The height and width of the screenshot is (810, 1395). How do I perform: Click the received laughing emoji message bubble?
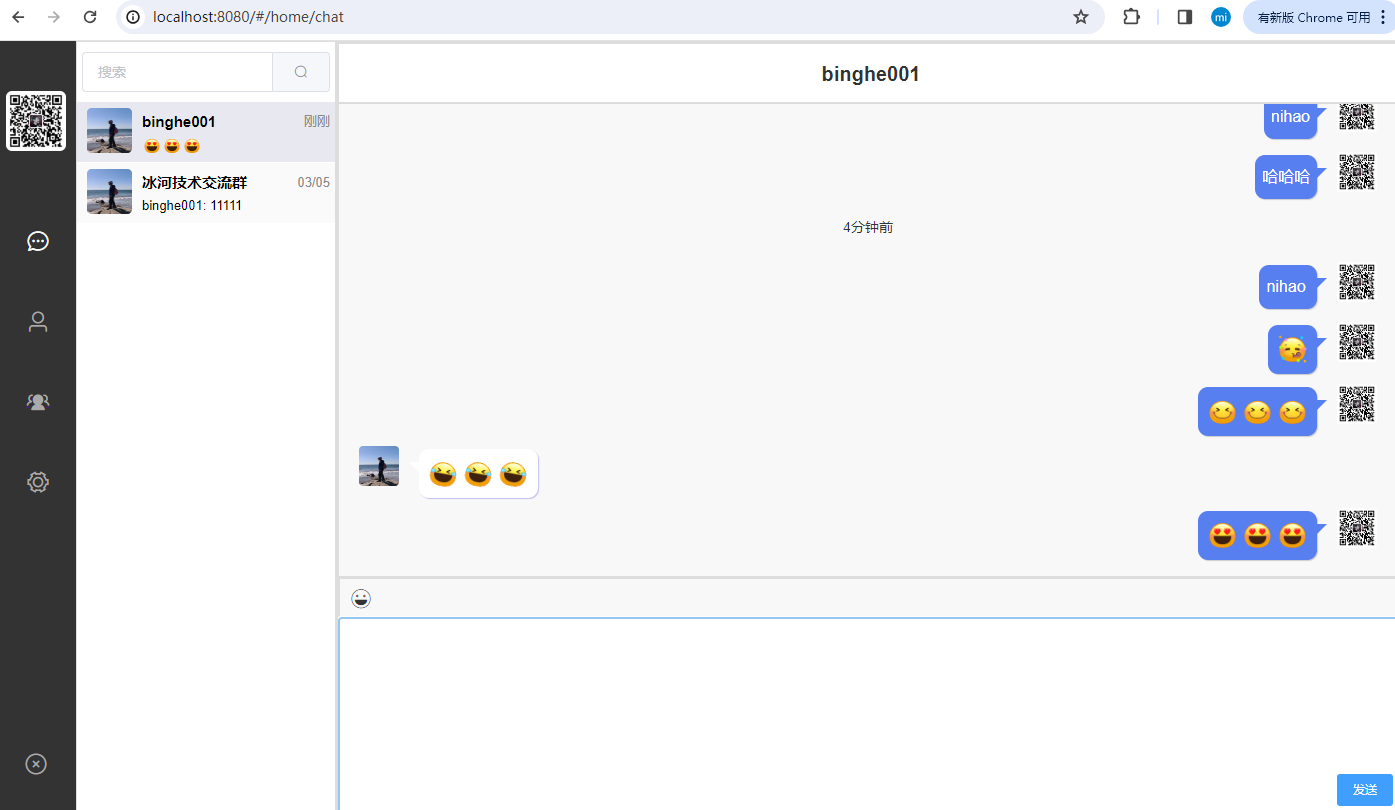click(478, 474)
